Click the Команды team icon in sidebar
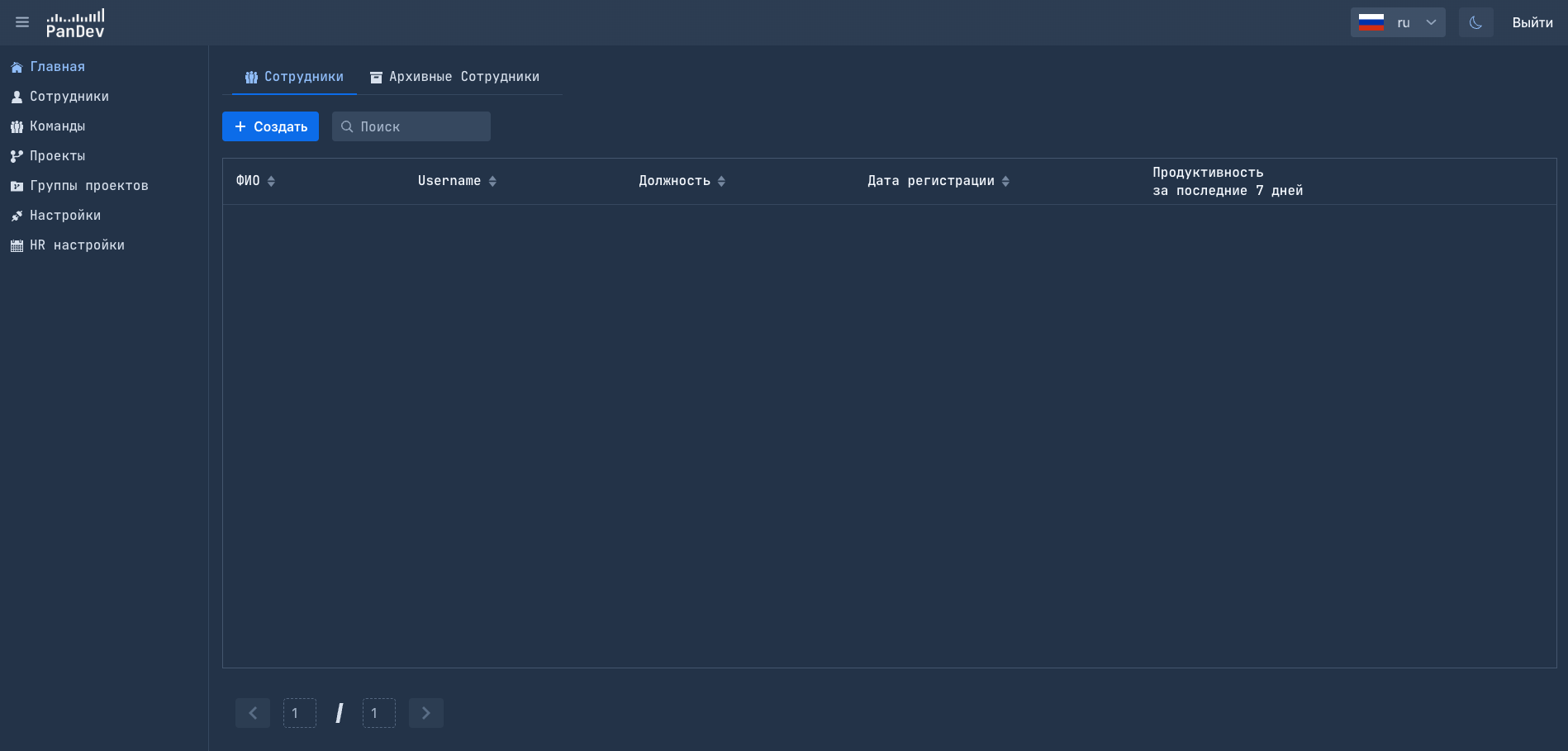This screenshot has width=1568, height=751. [16, 126]
